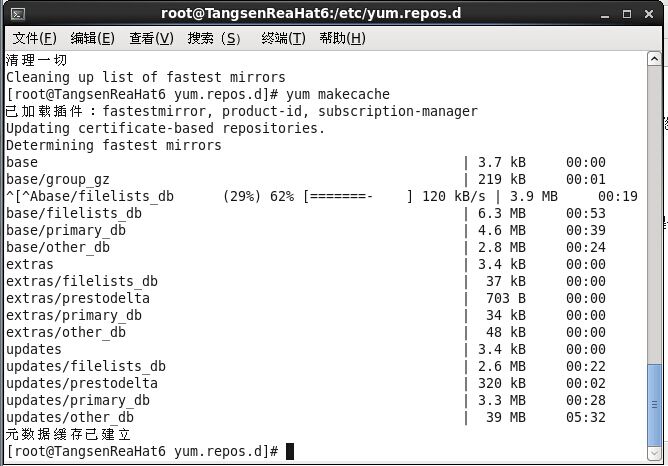668x466 pixels.
Task: Click the blue scrollbar thumb
Action: click(654, 400)
